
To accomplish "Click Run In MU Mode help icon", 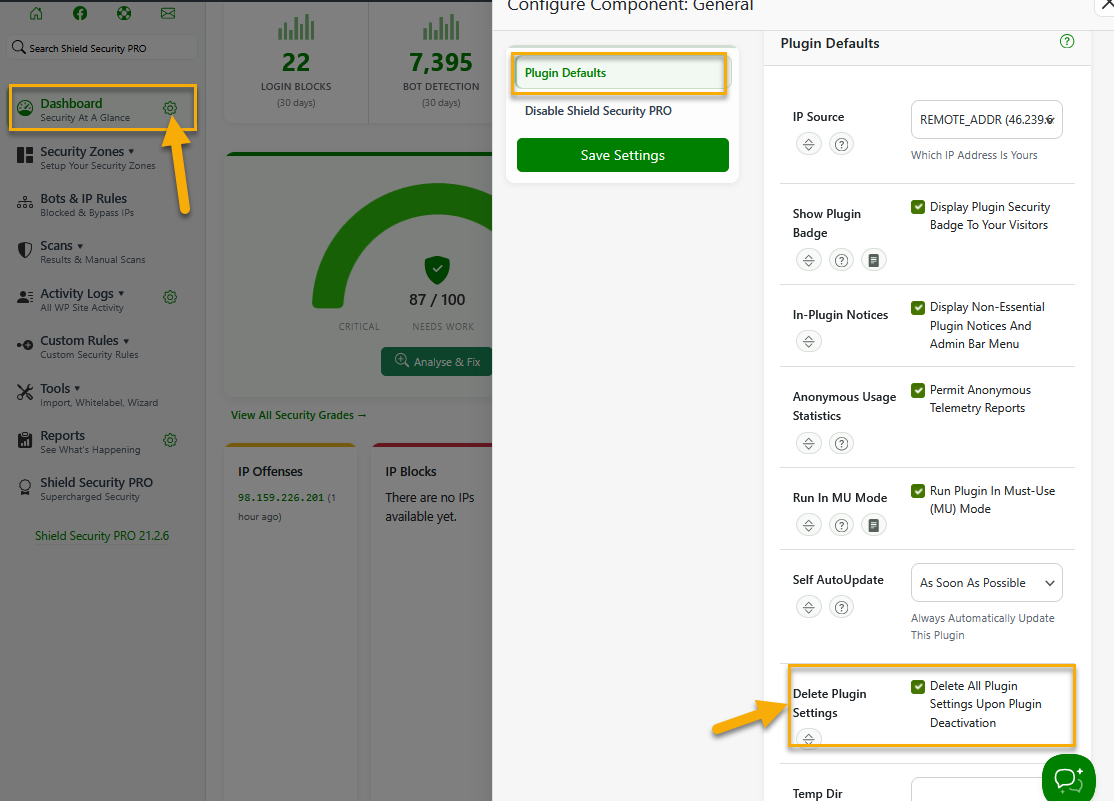I will 841,525.
